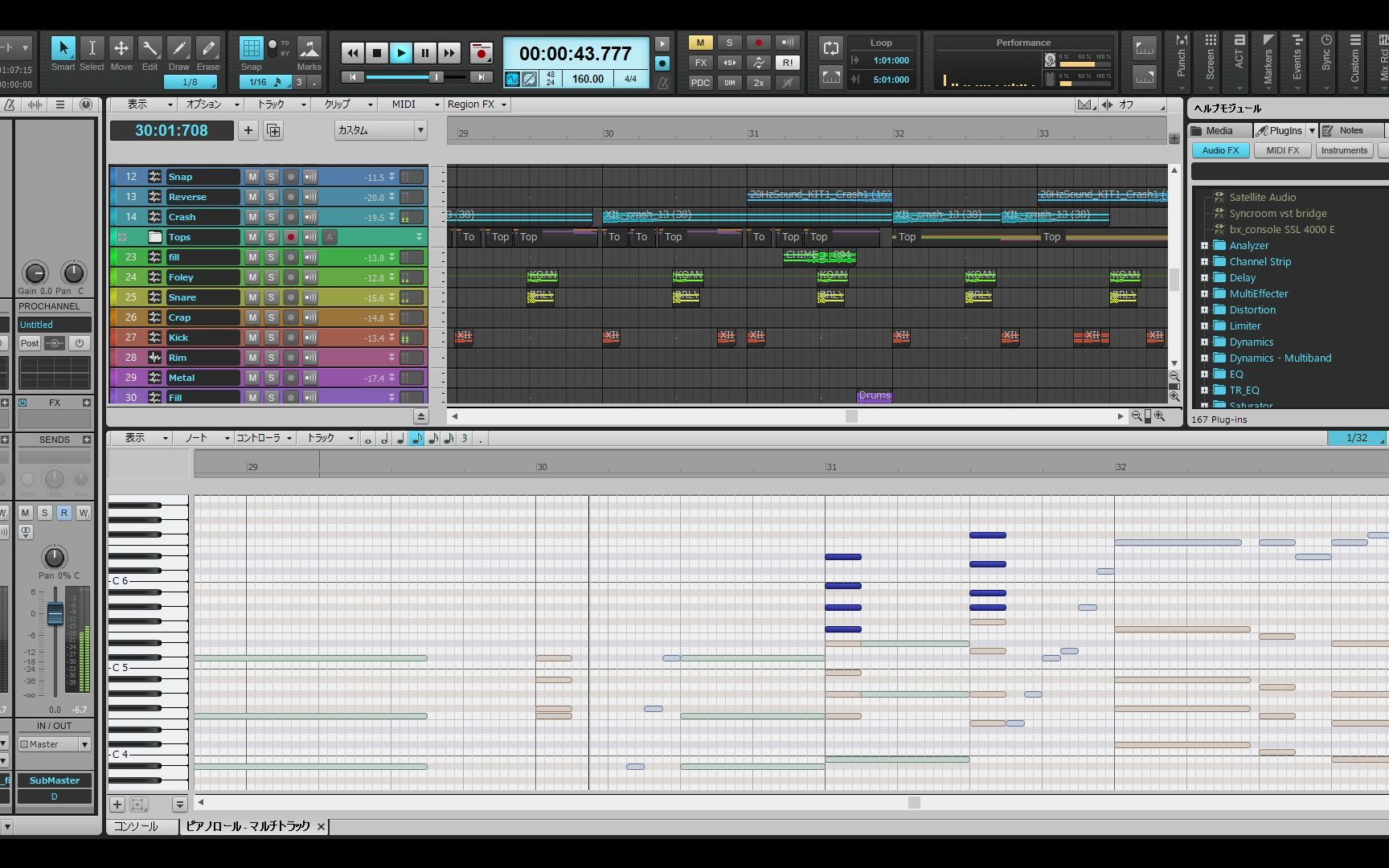Click the add track folder button

(x=273, y=130)
